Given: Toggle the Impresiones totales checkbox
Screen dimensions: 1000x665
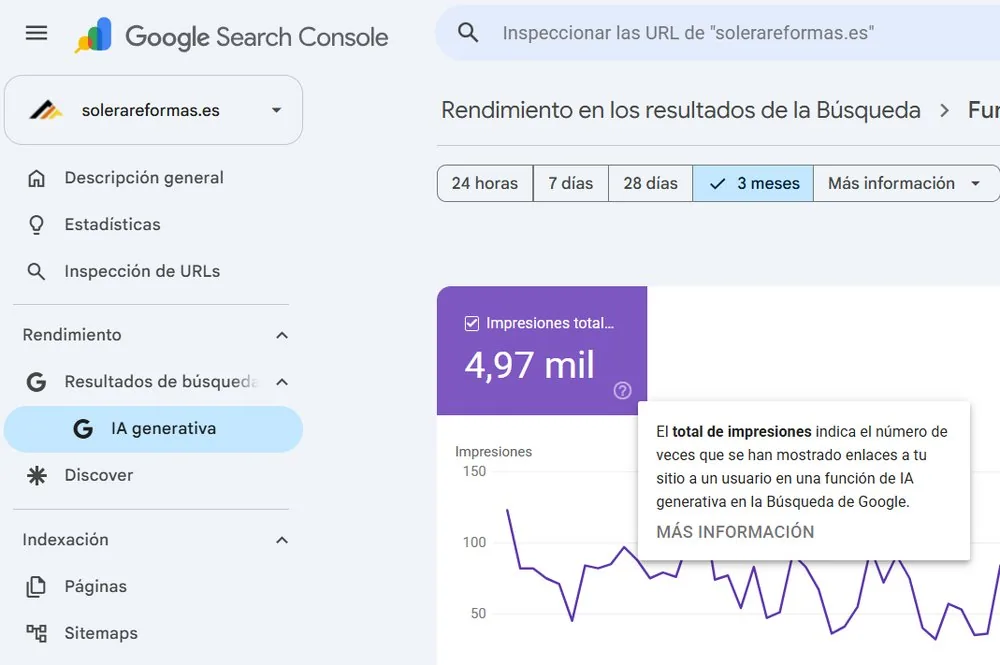Looking at the screenshot, I should 472,323.
